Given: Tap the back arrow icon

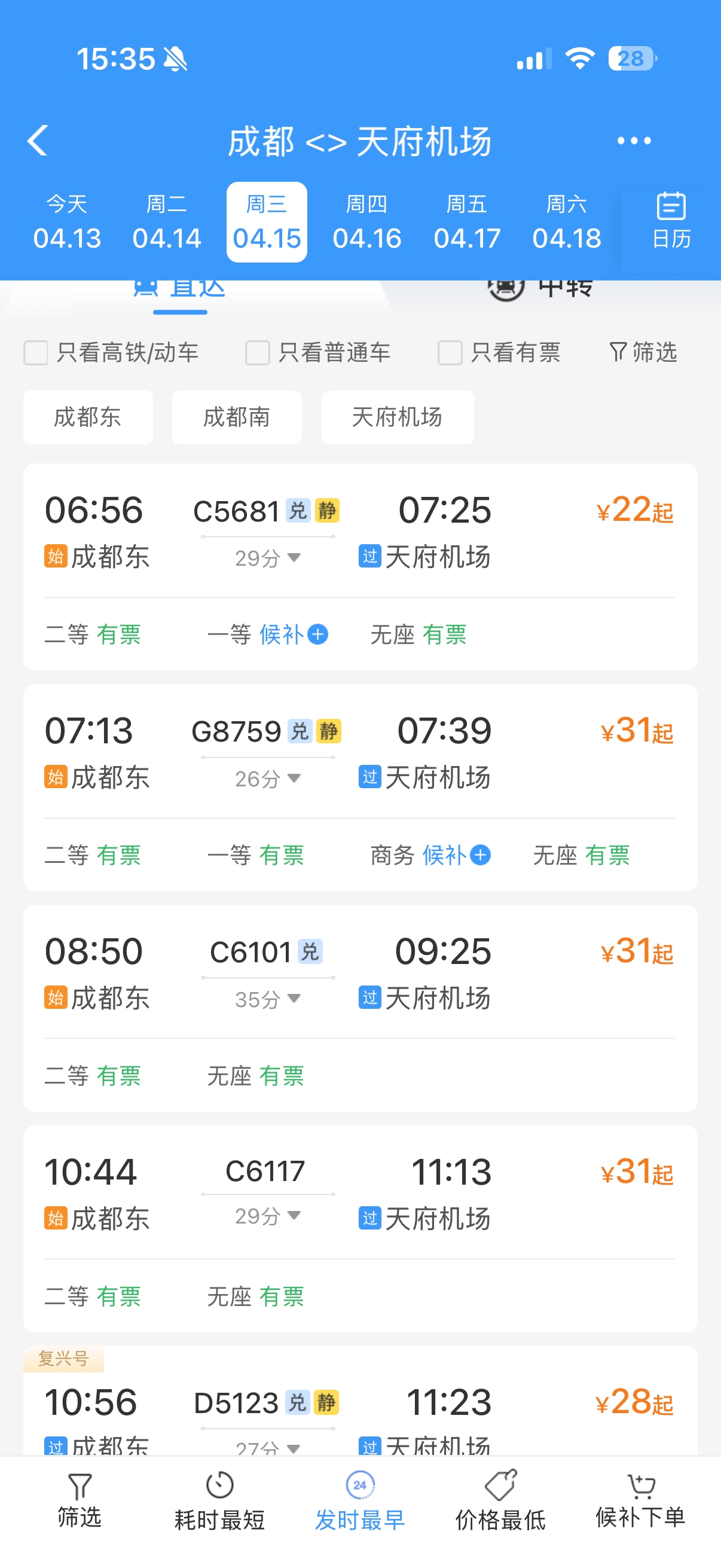Looking at the screenshot, I should coord(38,141).
